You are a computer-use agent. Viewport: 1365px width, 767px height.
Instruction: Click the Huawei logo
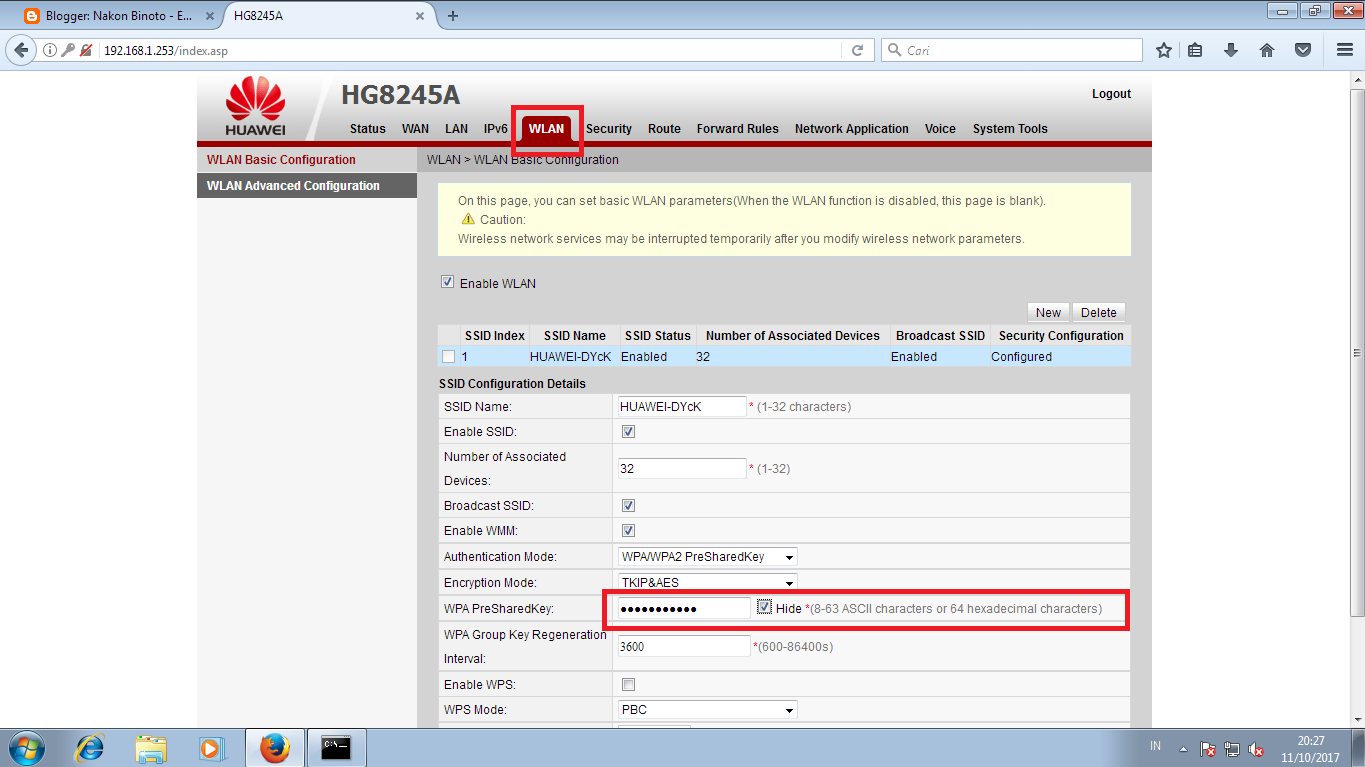[x=256, y=107]
